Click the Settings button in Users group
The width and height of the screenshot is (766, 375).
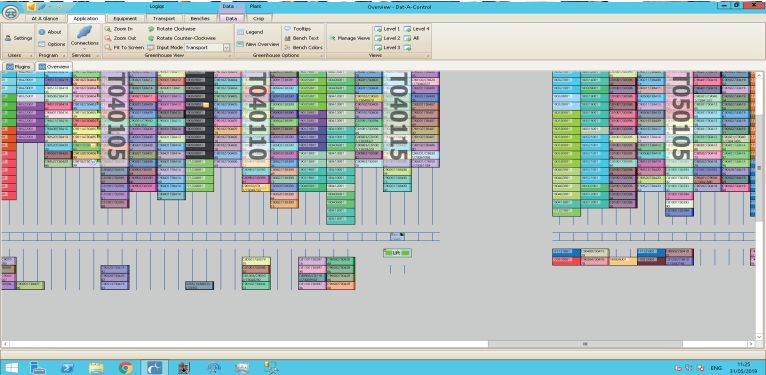pos(19,38)
